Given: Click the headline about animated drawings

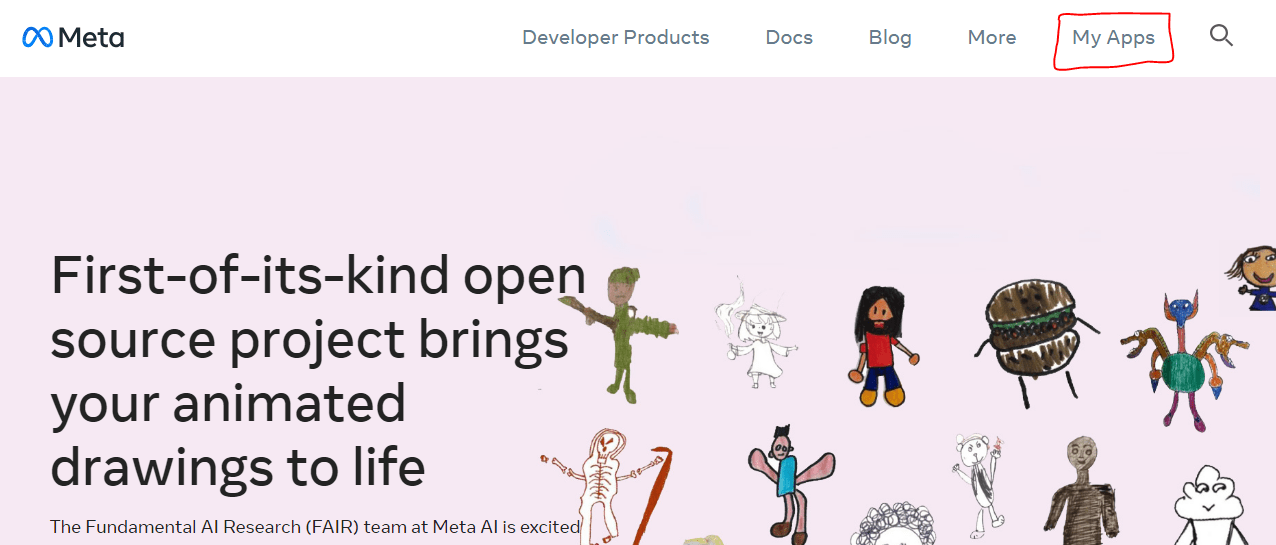Looking at the screenshot, I should (318, 371).
